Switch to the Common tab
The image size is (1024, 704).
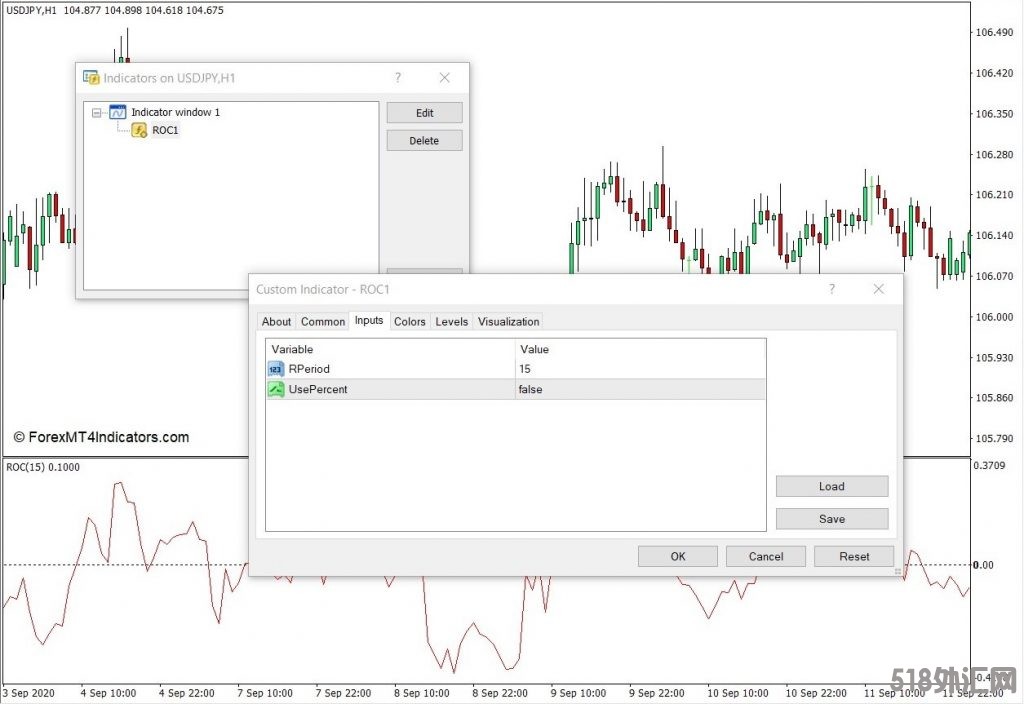(323, 321)
